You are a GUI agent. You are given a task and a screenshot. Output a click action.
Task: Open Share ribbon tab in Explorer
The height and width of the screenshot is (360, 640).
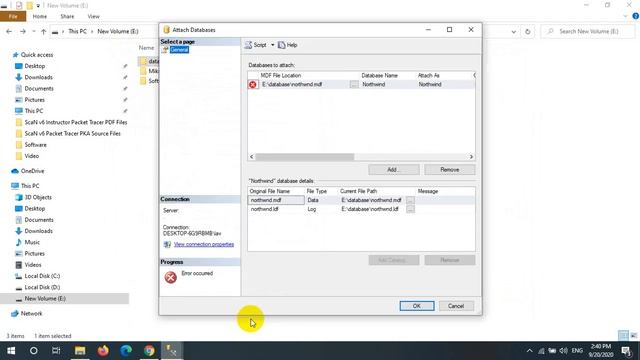tap(67, 16)
